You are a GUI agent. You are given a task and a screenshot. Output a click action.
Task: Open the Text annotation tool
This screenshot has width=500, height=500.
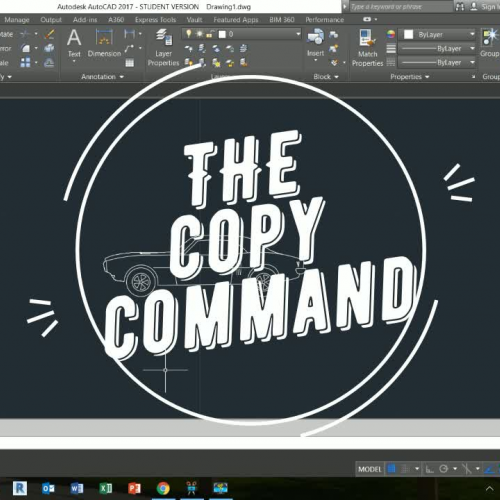tap(74, 42)
